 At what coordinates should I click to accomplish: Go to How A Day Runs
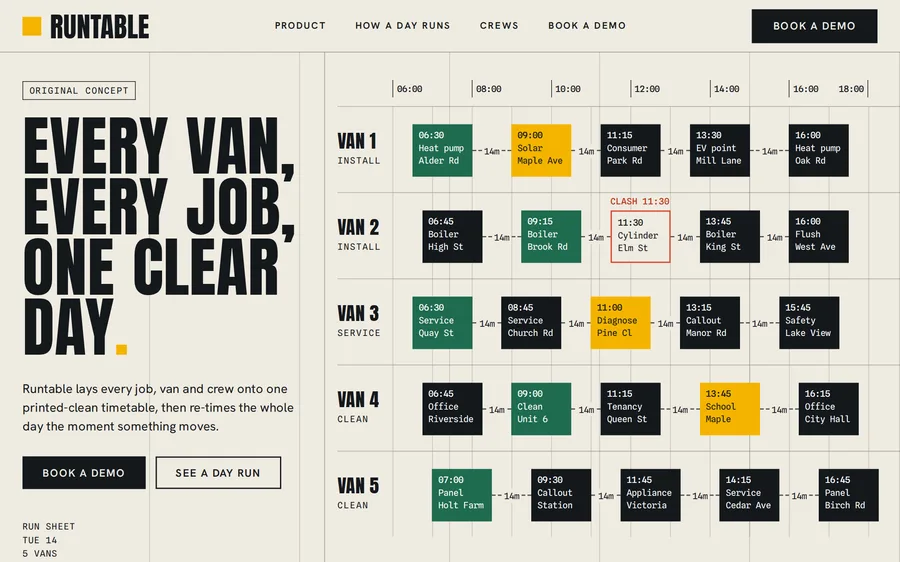coord(402,26)
